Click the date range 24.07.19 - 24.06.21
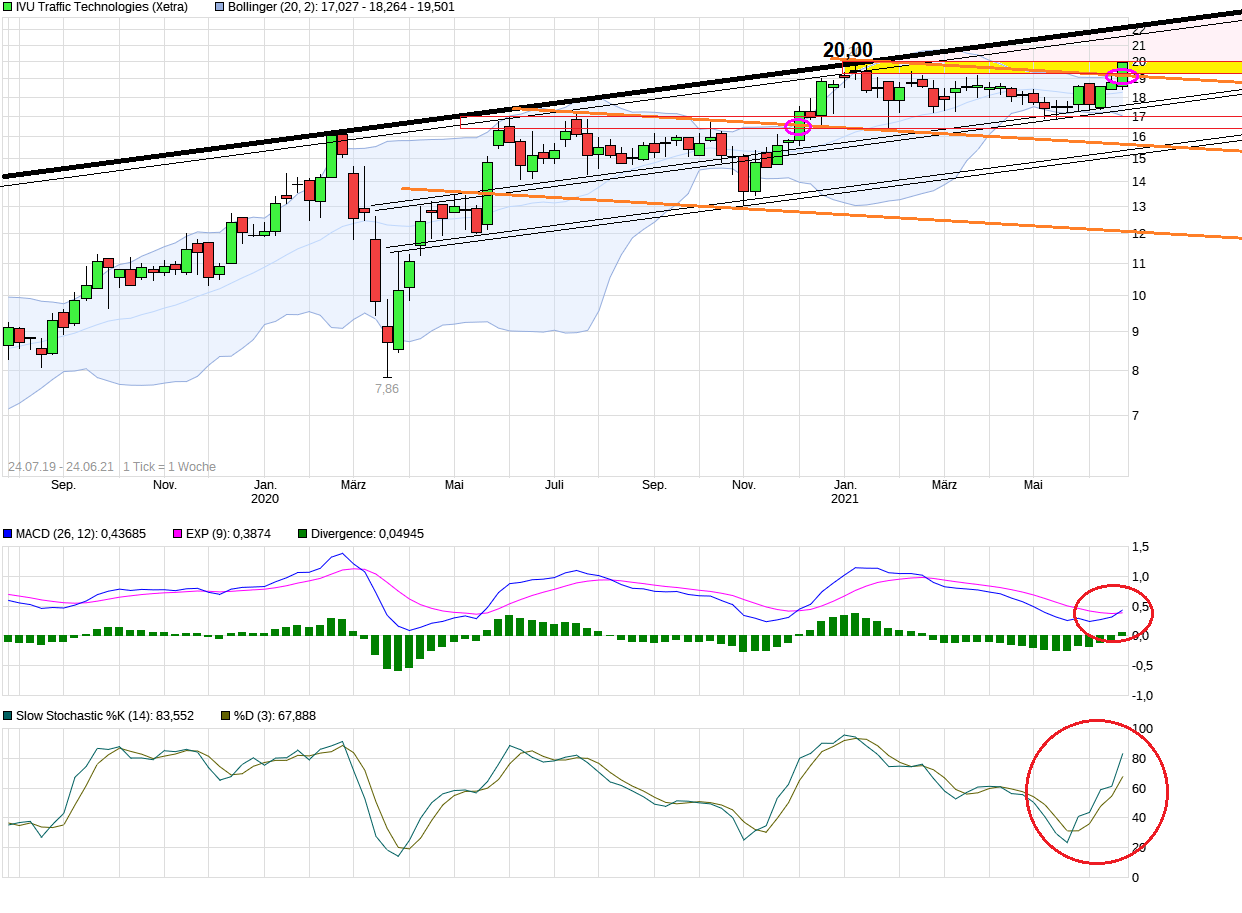 pos(61,467)
